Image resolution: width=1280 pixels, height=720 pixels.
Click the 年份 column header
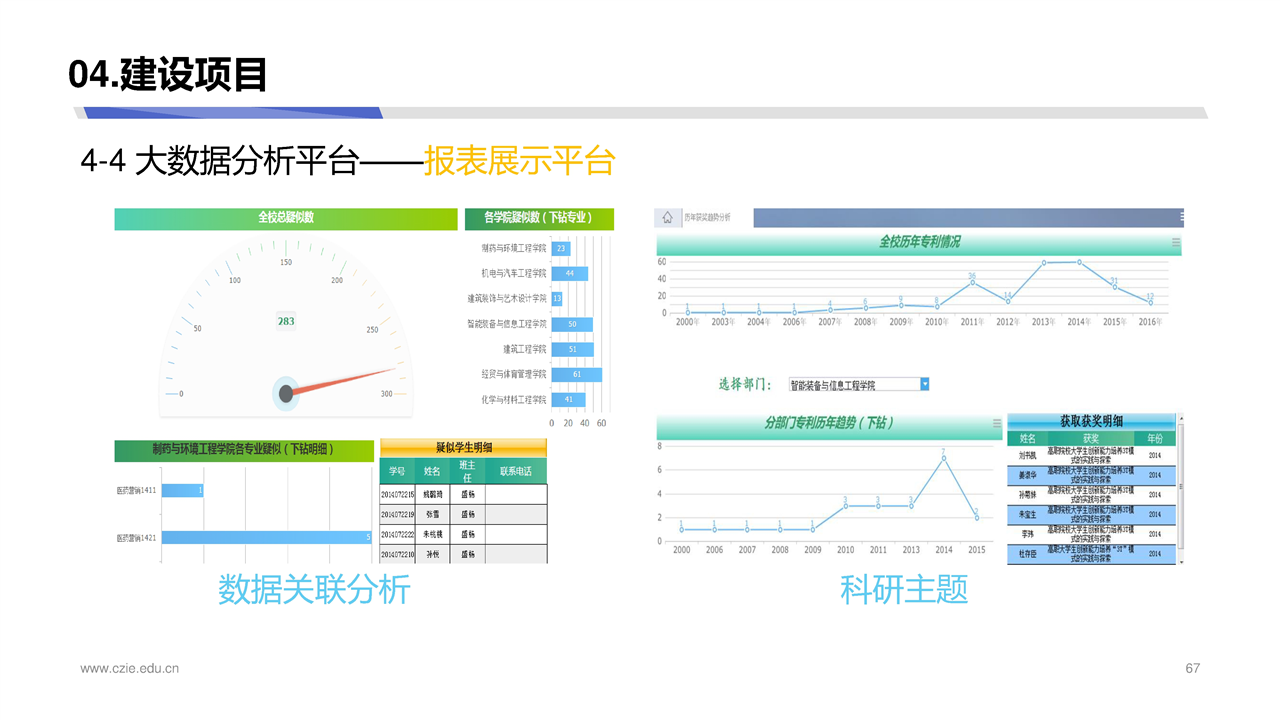(1155, 438)
